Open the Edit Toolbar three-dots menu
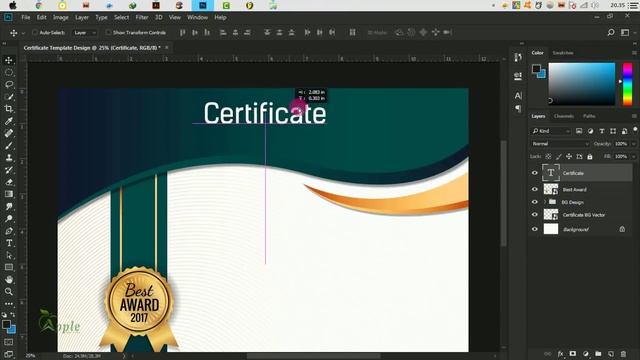 (x=9, y=304)
